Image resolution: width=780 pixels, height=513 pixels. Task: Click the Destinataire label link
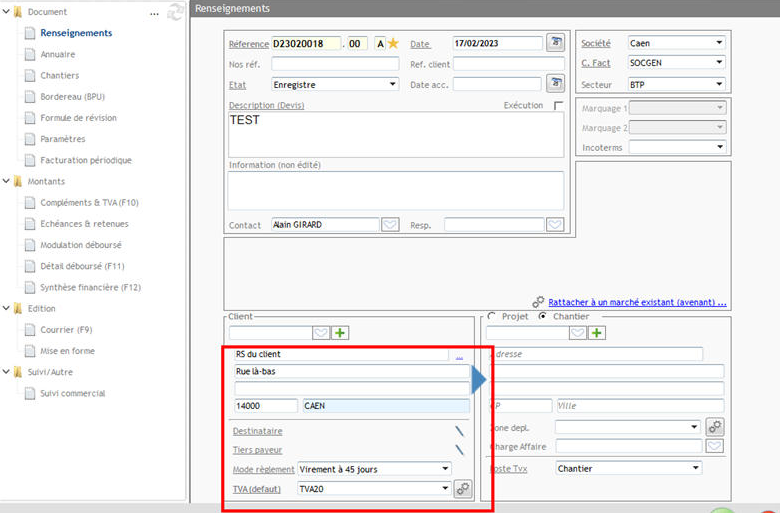coord(257,431)
